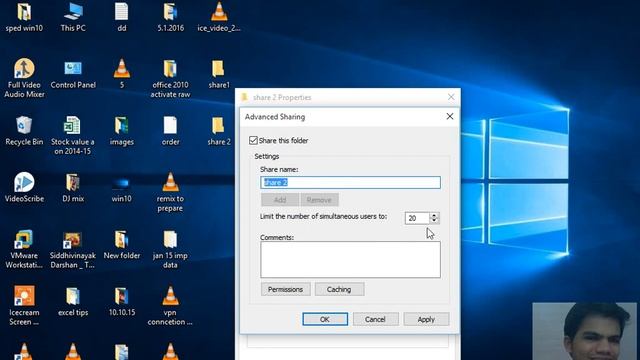Confirm with the OK button

(325, 319)
